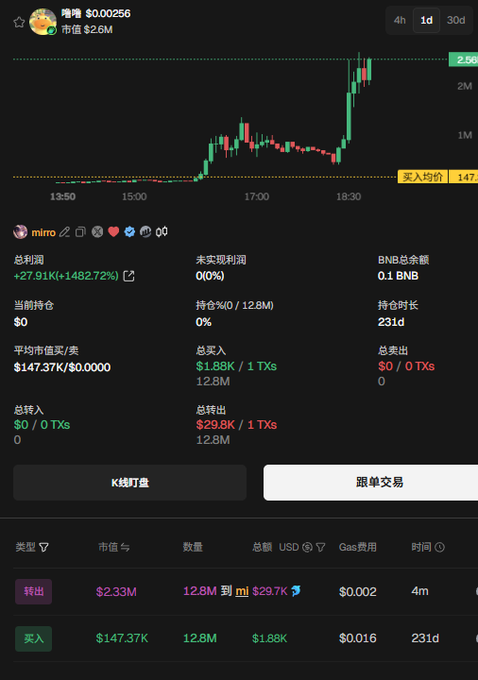Viewport: 478px width, 680px height.
Task: Select the 总买入 $1.88K / 1 TXs value
Action: point(236,366)
